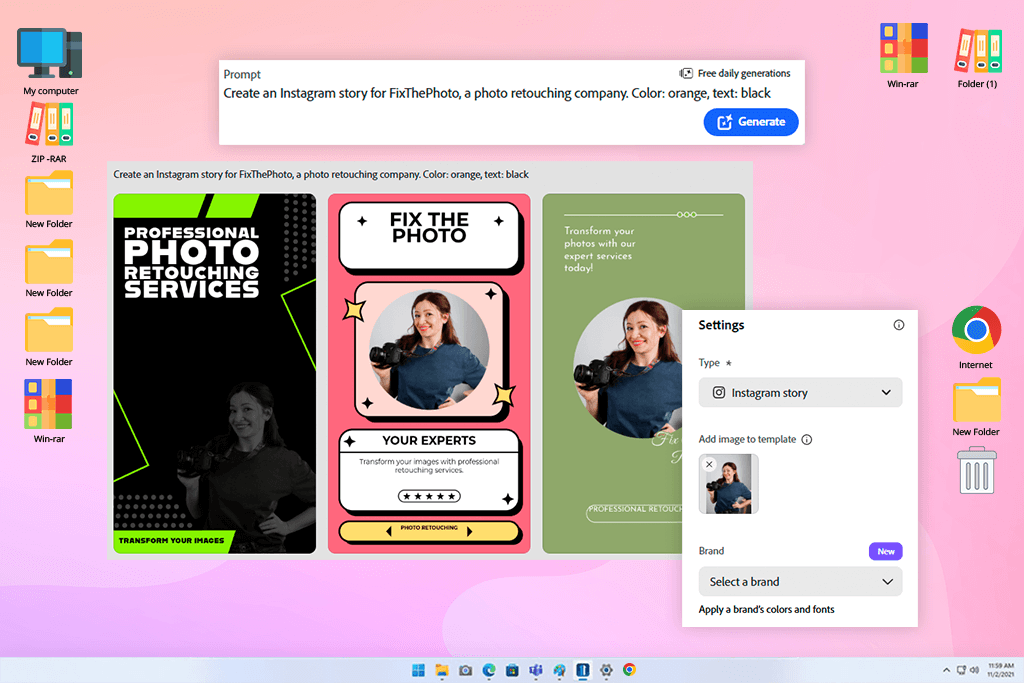Open Camera app in taskbar
This screenshot has width=1024, height=683.
click(466, 670)
